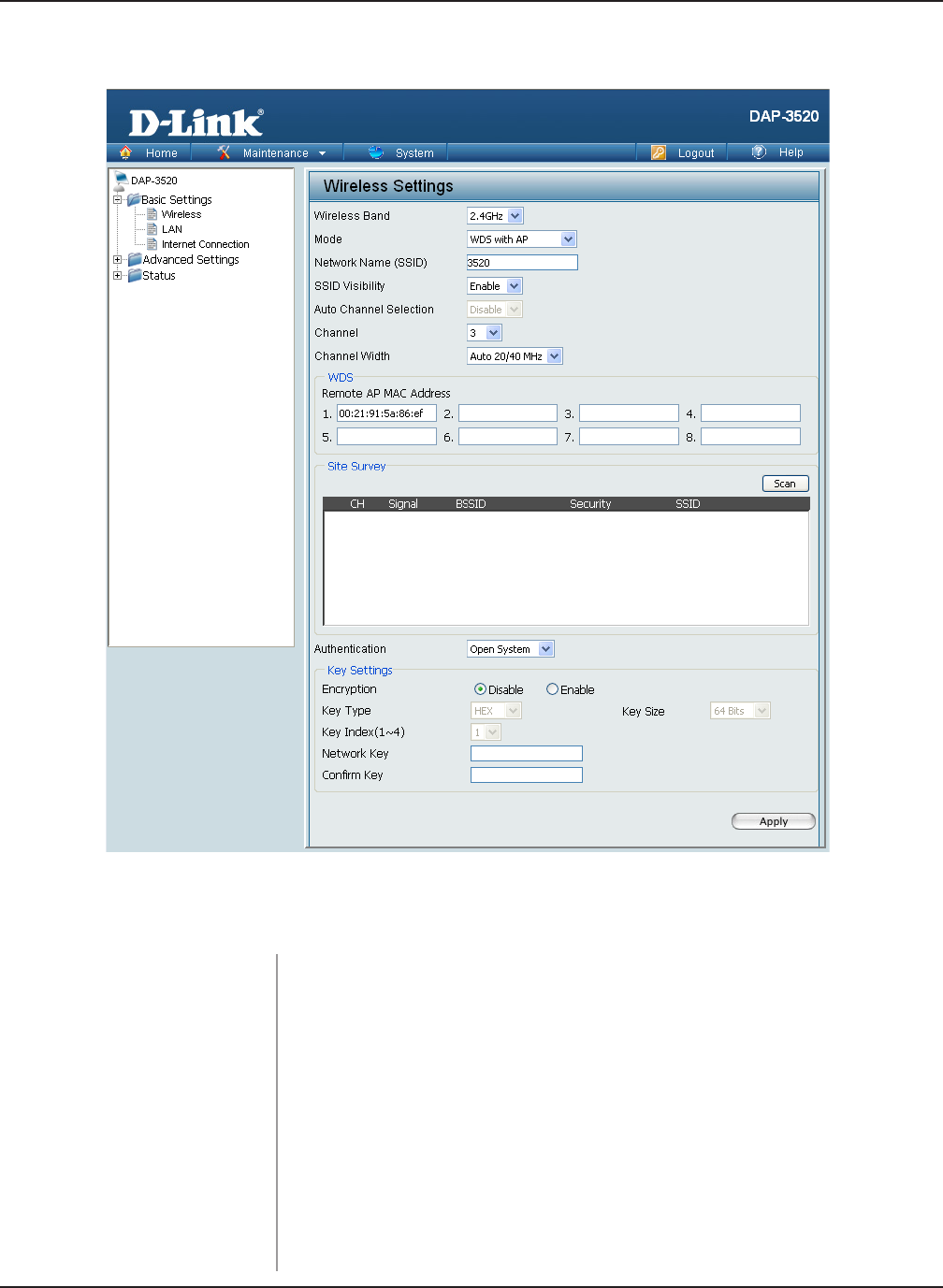943x1288 pixels.
Task: Open the Maintenance dropdown arrow
Action: [x=323, y=153]
